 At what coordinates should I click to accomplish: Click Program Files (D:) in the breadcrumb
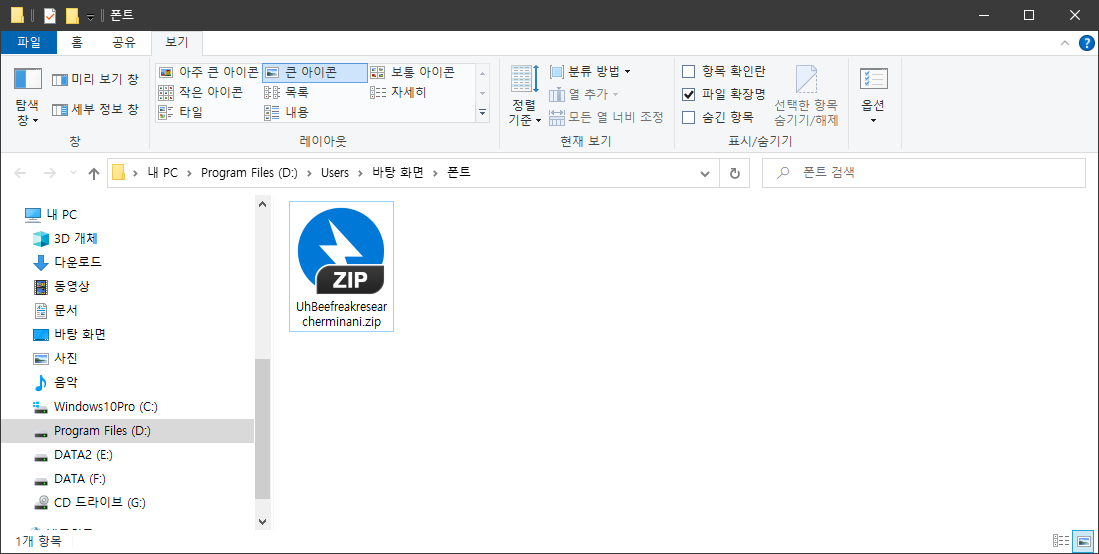[250, 173]
